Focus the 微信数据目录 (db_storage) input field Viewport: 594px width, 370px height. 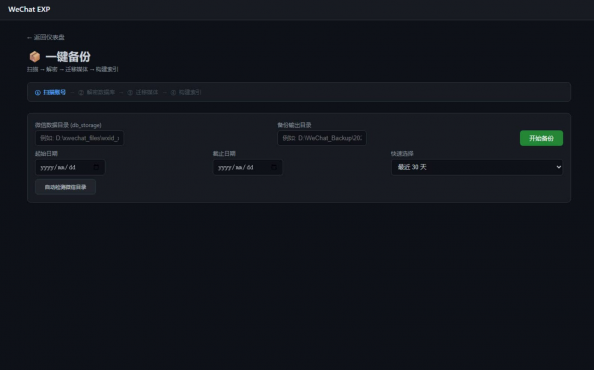pos(79,138)
